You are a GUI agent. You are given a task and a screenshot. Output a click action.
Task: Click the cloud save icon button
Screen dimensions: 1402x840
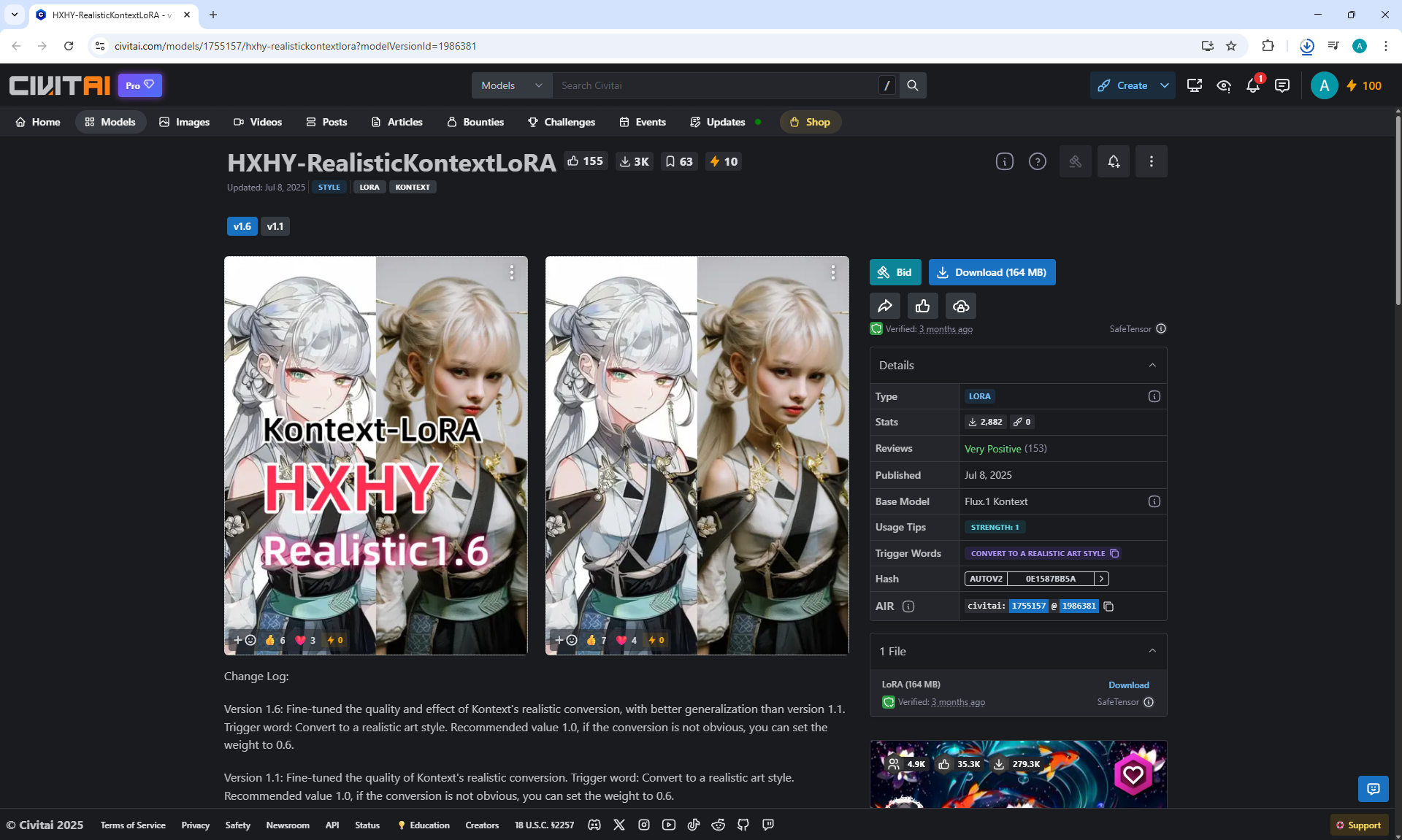tap(961, 306)
